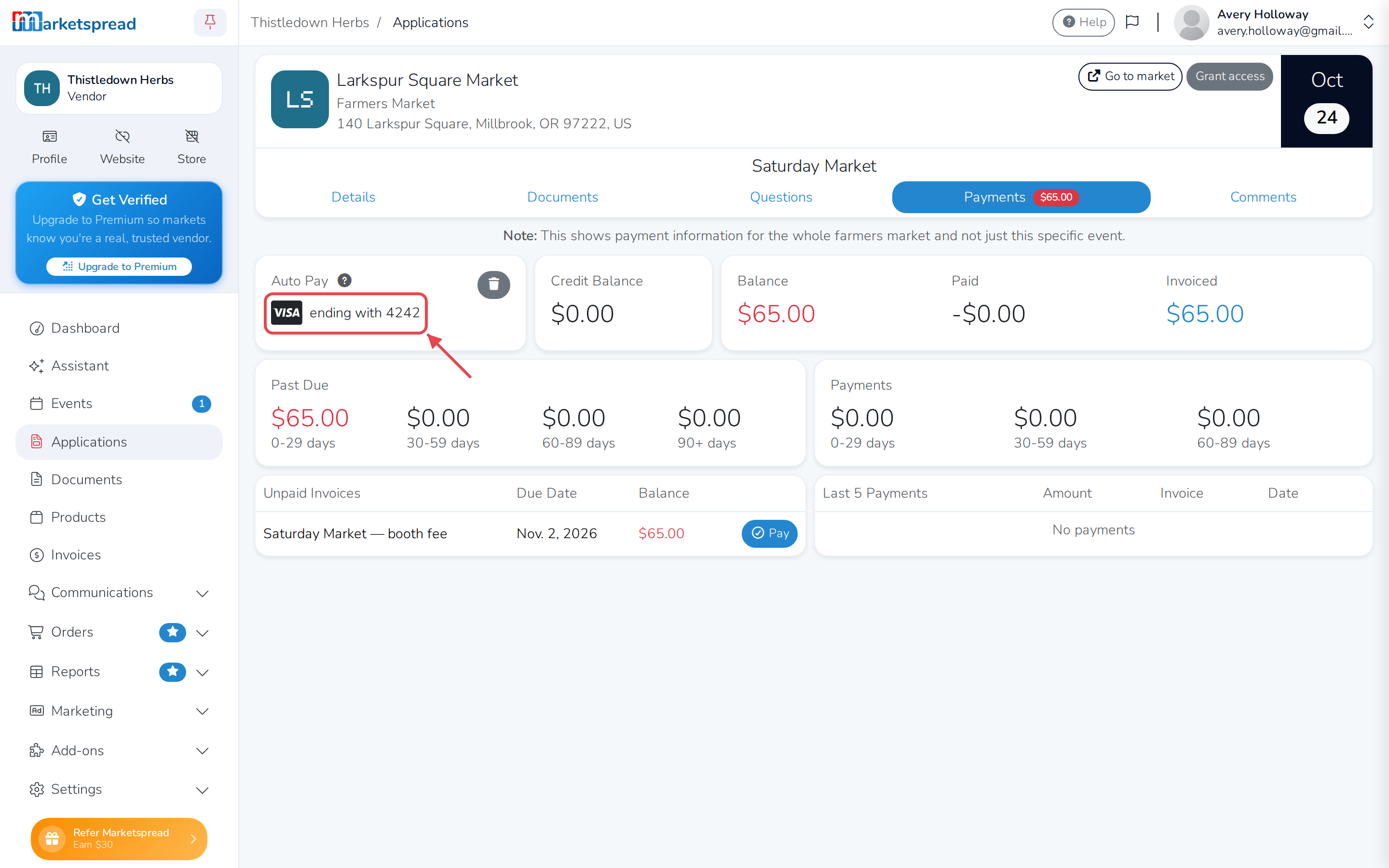Expand the Settings menu chevron
1389x868 pixels.
pos(202,790)
